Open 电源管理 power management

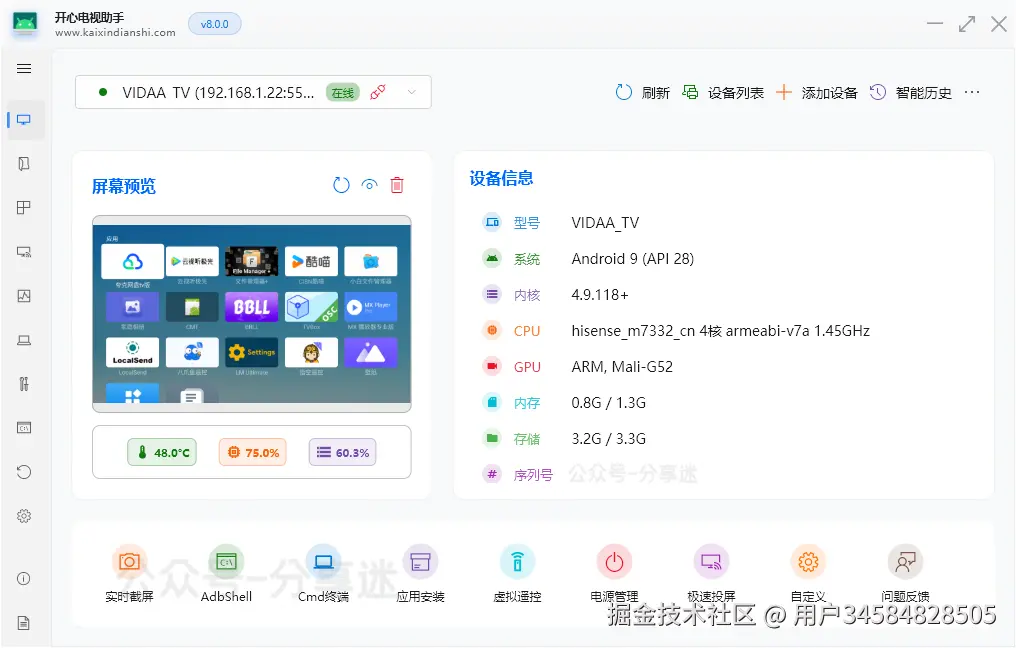[x=614, y=574]
